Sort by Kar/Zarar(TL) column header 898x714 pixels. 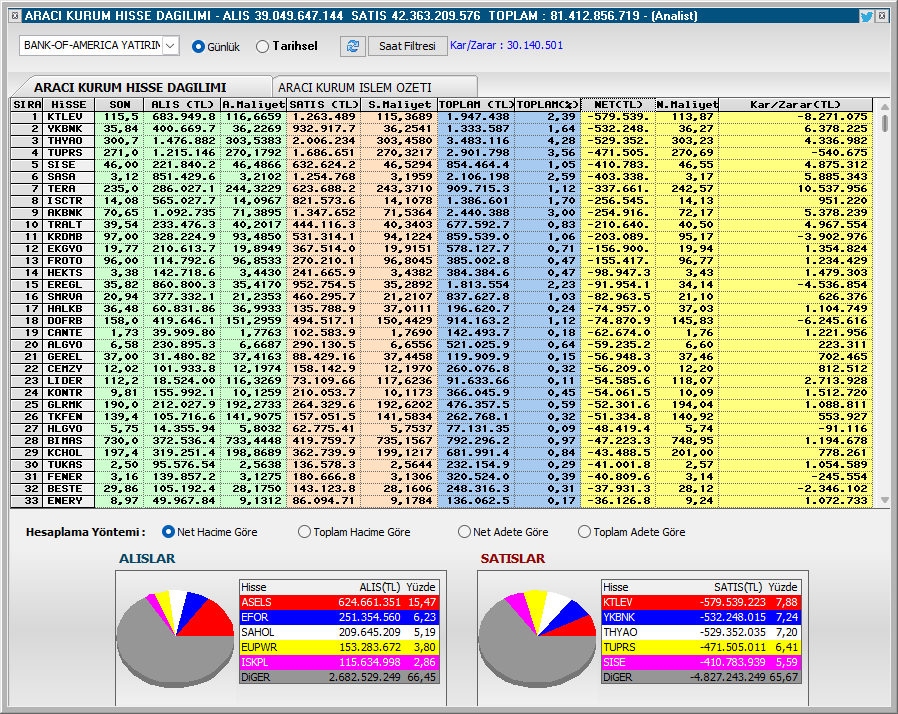[x=795, y=104]
